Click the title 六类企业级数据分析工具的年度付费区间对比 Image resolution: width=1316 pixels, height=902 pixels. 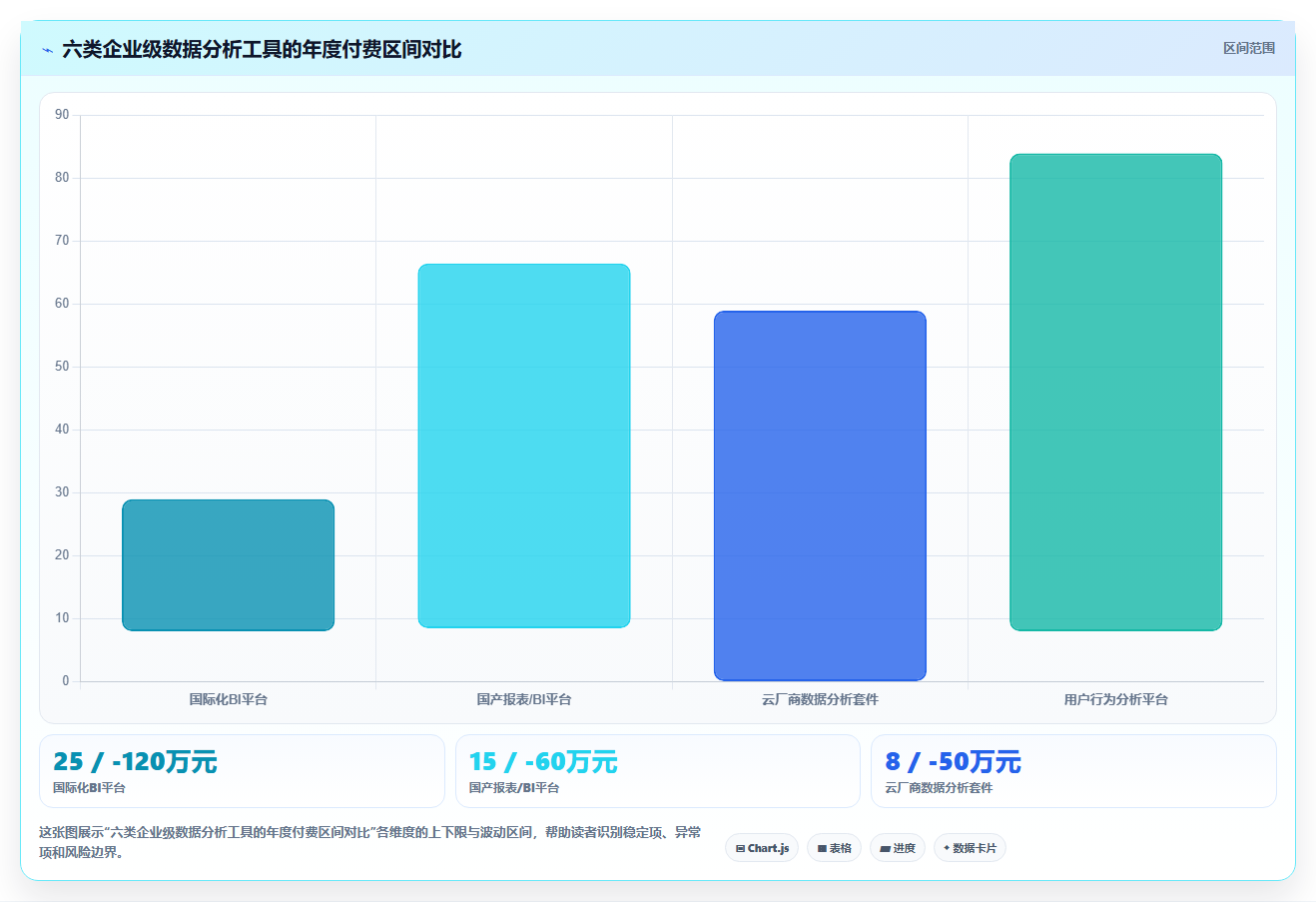pos(262,50)
